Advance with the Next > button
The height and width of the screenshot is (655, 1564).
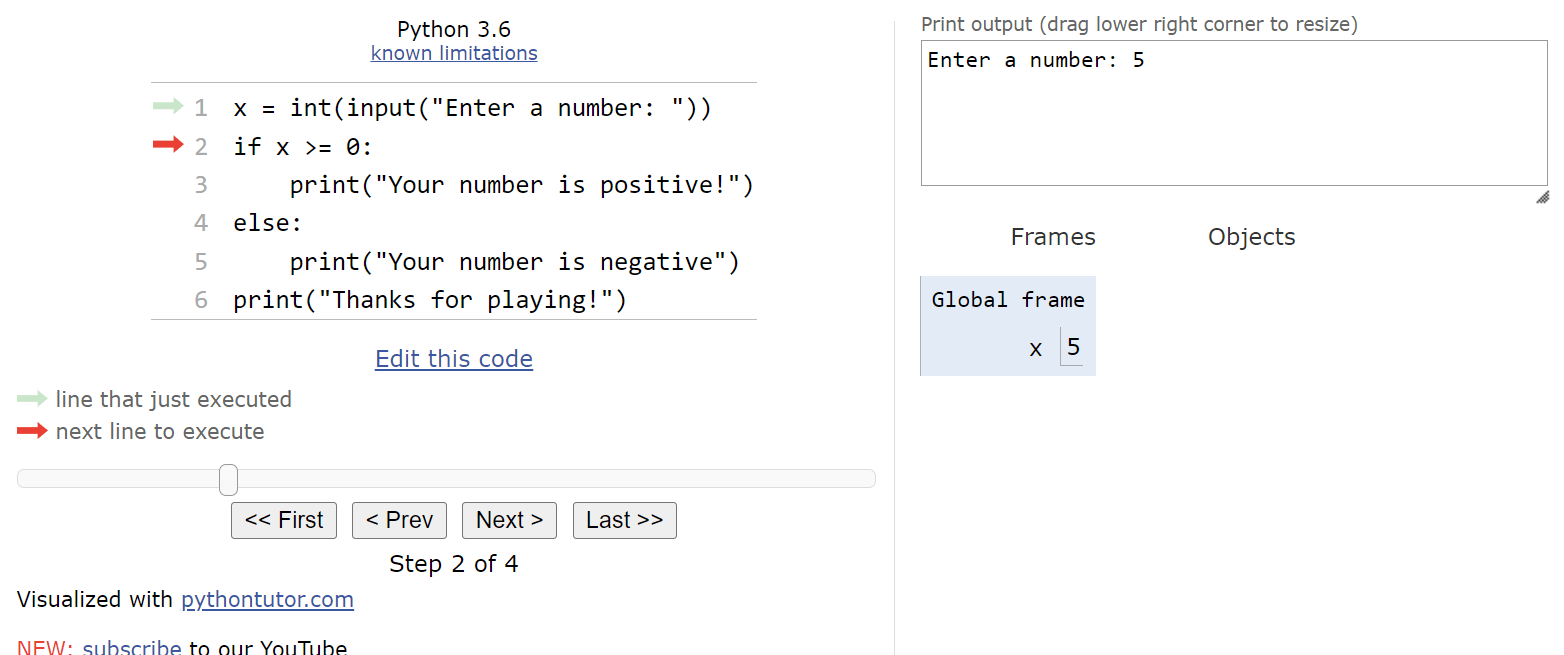[x=509, y=520]
